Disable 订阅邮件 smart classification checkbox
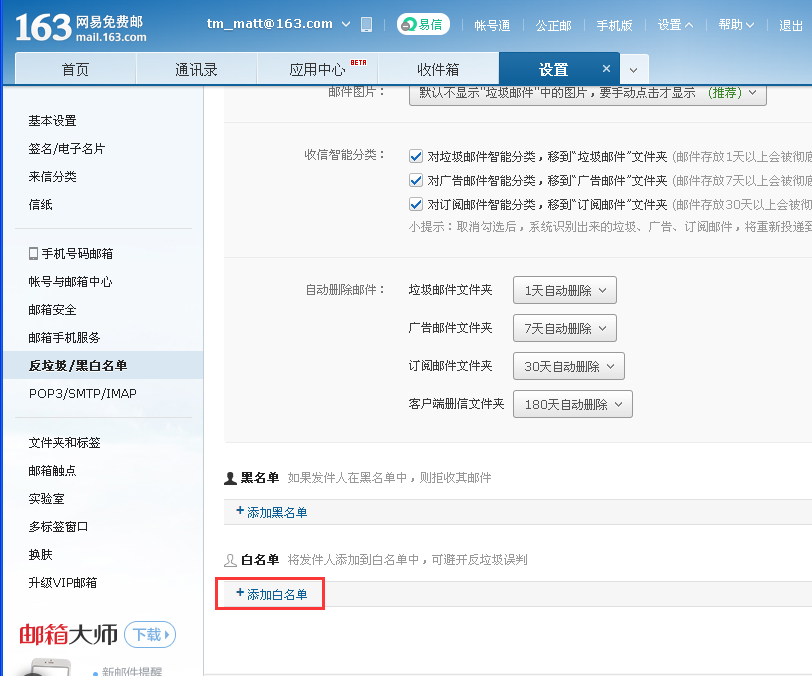Screen dimensions: 812x676 416,205
